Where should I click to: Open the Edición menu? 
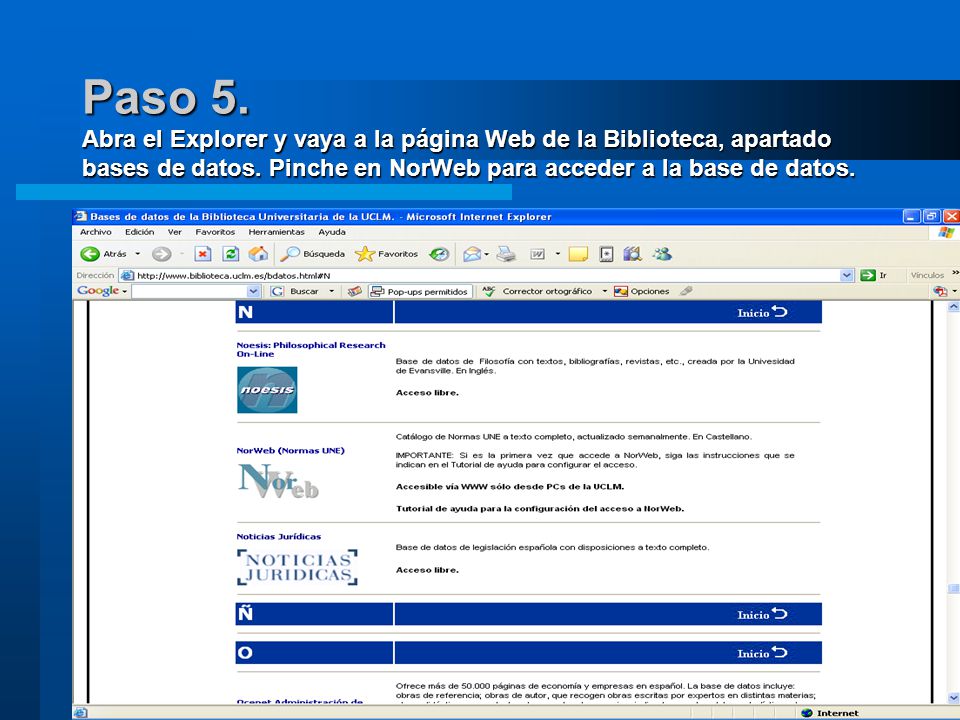(x=140, y=232)
